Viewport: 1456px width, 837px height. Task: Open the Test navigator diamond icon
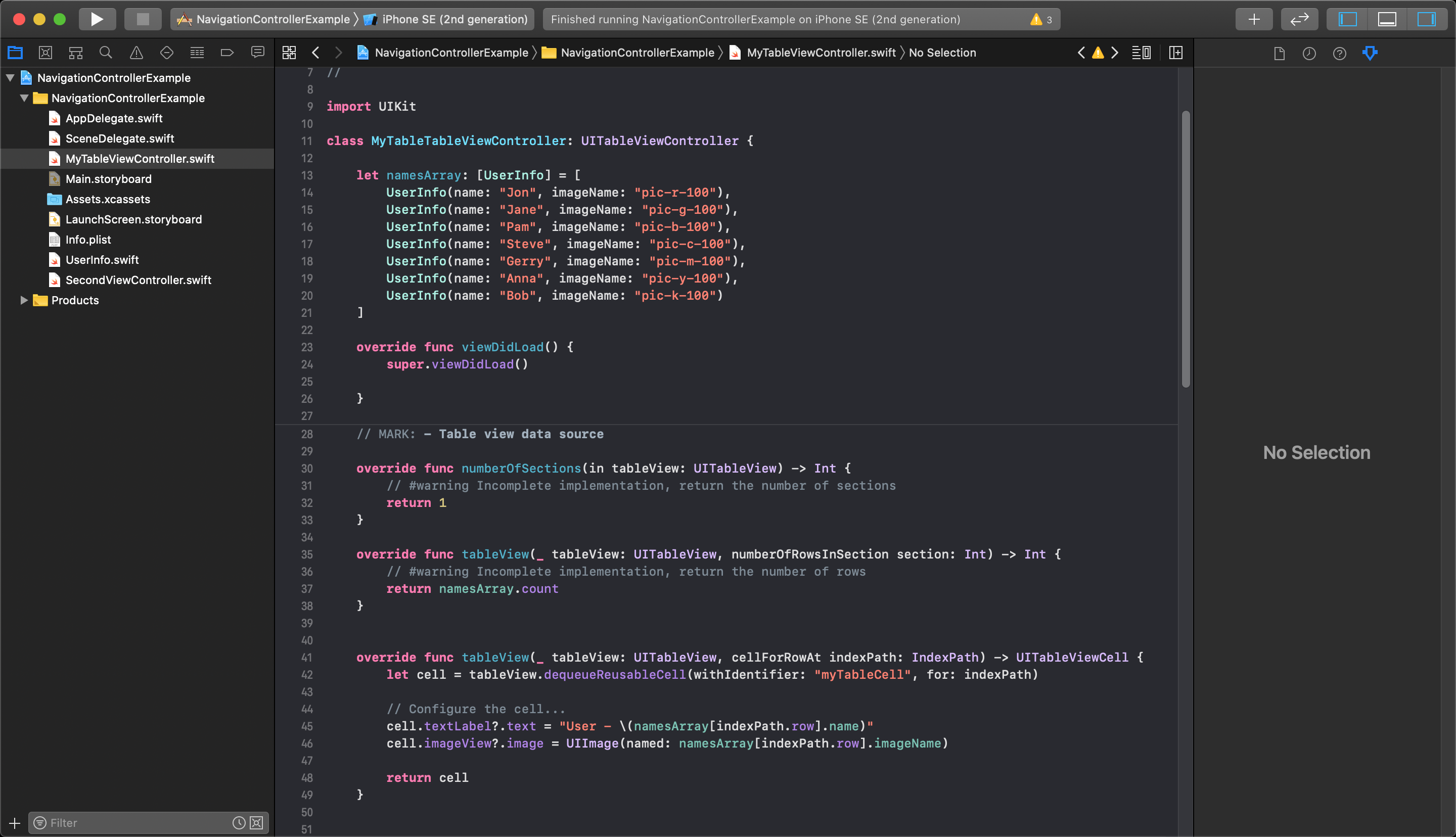coord(167,53)
